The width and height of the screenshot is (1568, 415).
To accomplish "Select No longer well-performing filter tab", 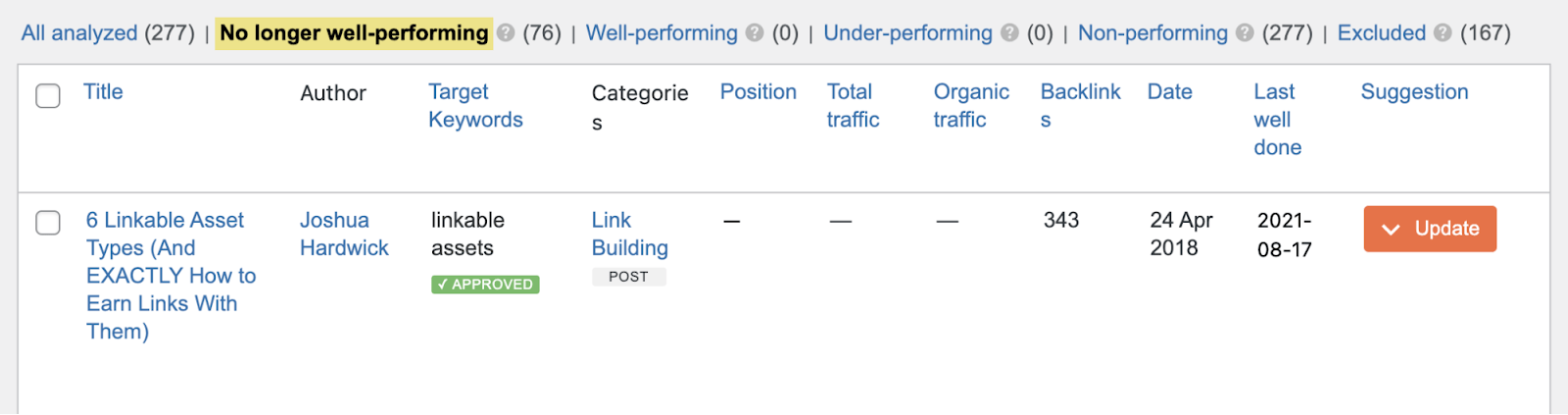I will pyautogui.click(x=354, y=33).
